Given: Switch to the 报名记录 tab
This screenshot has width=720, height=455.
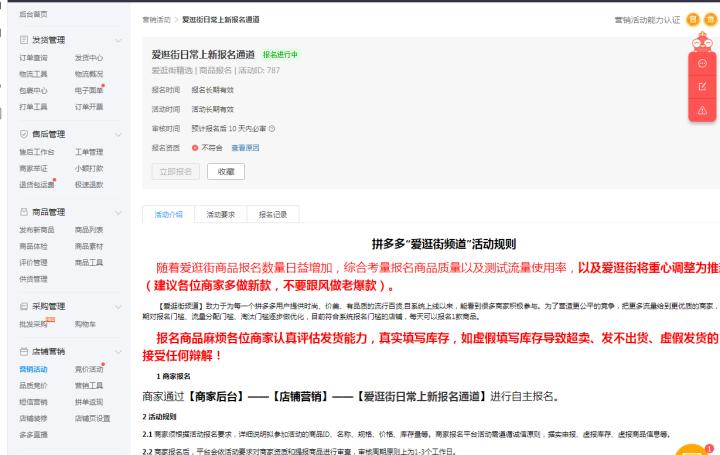Looking at the screenshot, I should tap(273, 214).
